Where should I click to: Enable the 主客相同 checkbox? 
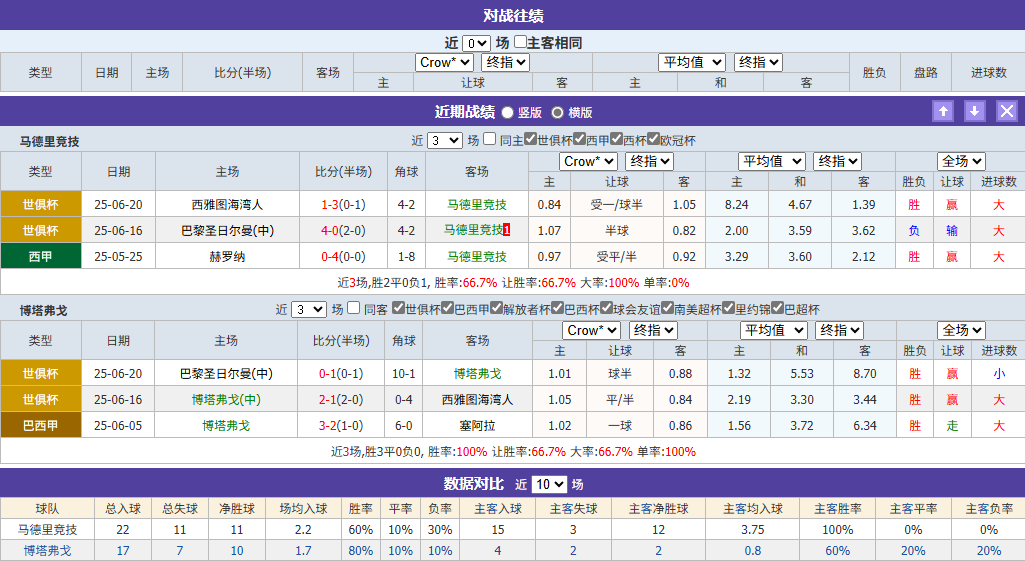pos(520,43)
